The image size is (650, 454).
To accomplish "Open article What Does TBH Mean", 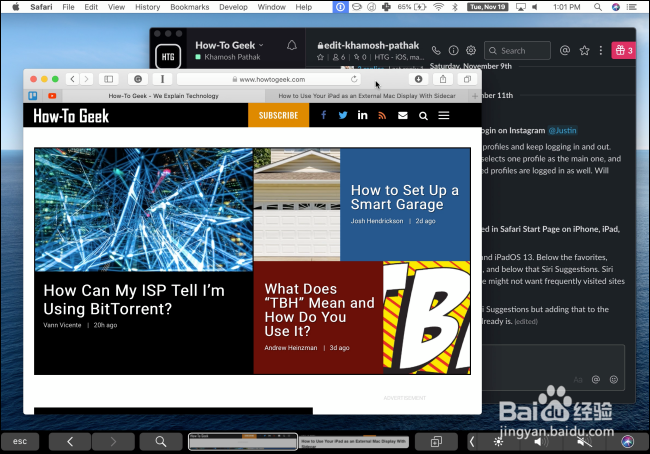I will 319,310.
